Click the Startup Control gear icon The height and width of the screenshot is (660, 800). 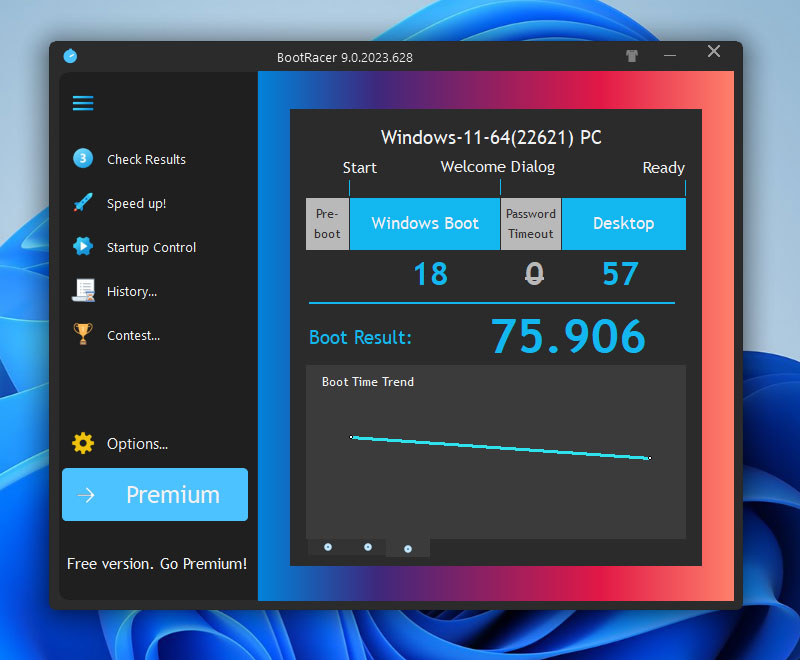pyautogui.click(x=83, y=246)
